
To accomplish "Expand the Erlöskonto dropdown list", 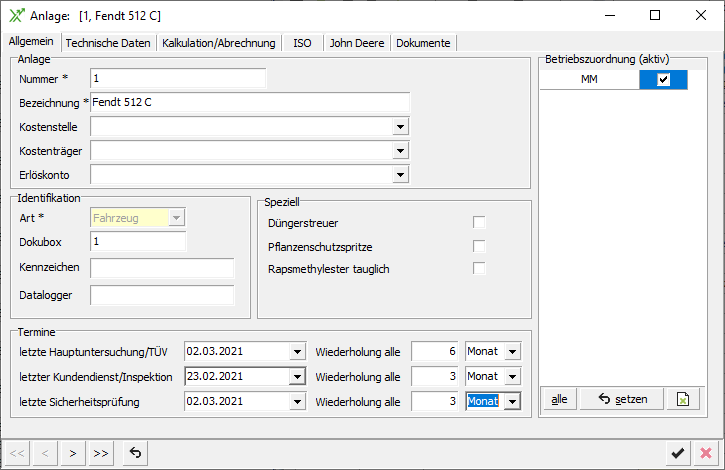I will point(400,175).
